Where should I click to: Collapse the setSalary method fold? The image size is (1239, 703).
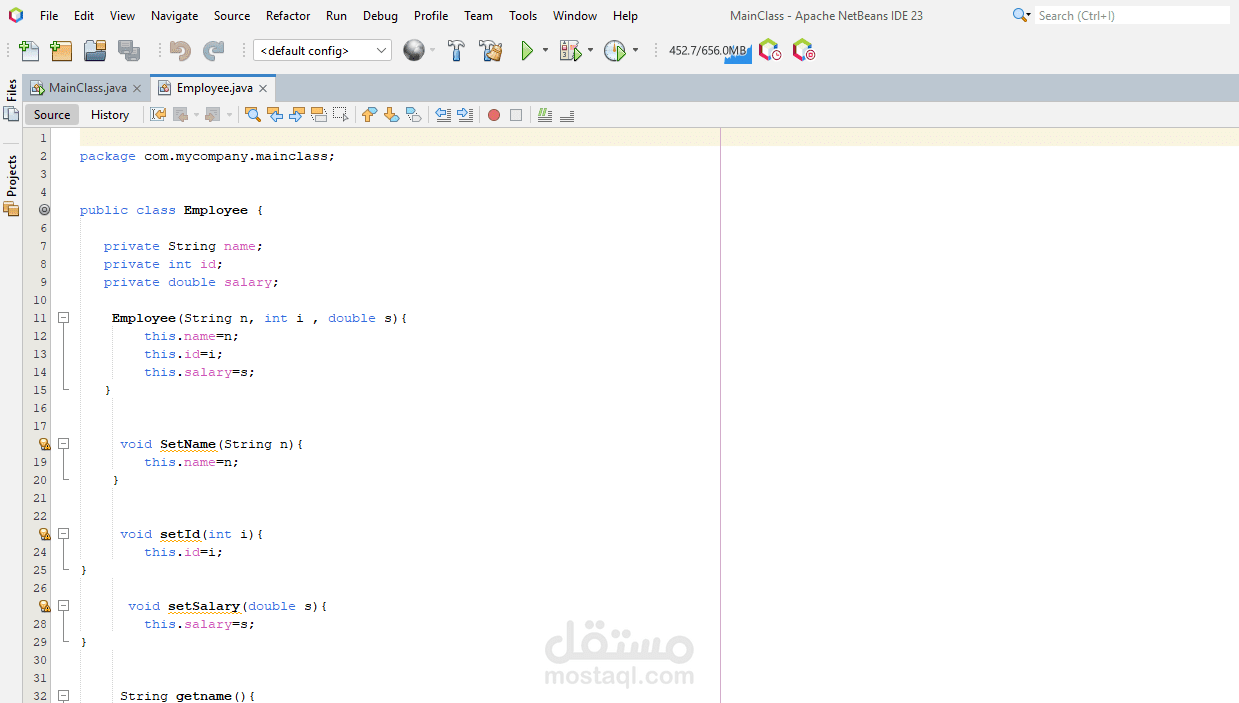pos(63,605)
